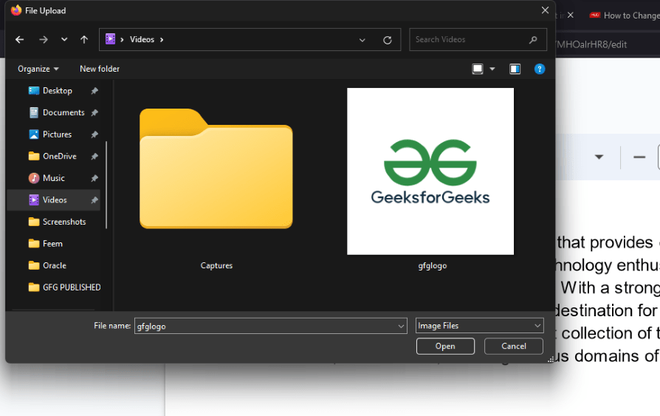Go forward using the right arrow
Screen dimensions: 660x416
pyautogui.click(x=43, y=40)
